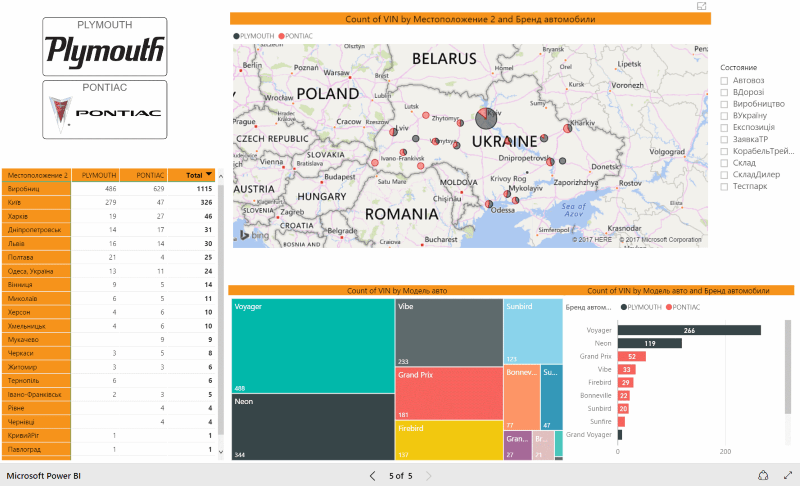Check the Виробництво checkbox
This screenshot has height=486, width=800.
(724, 104)
